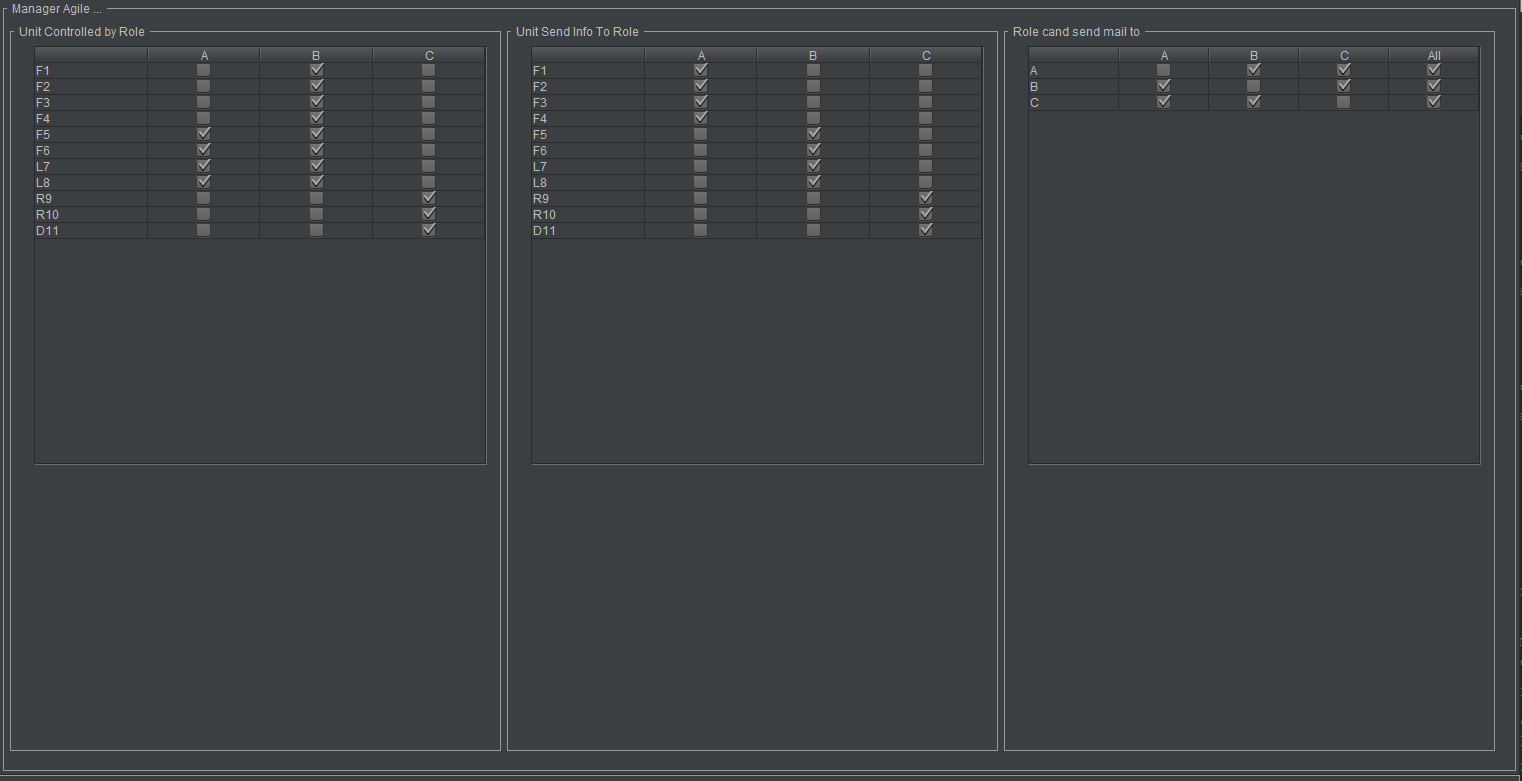Toggle R10 column C in Unit Send Info To Role
Viewport: 1522px width, 781px height.
coord(926,215)
